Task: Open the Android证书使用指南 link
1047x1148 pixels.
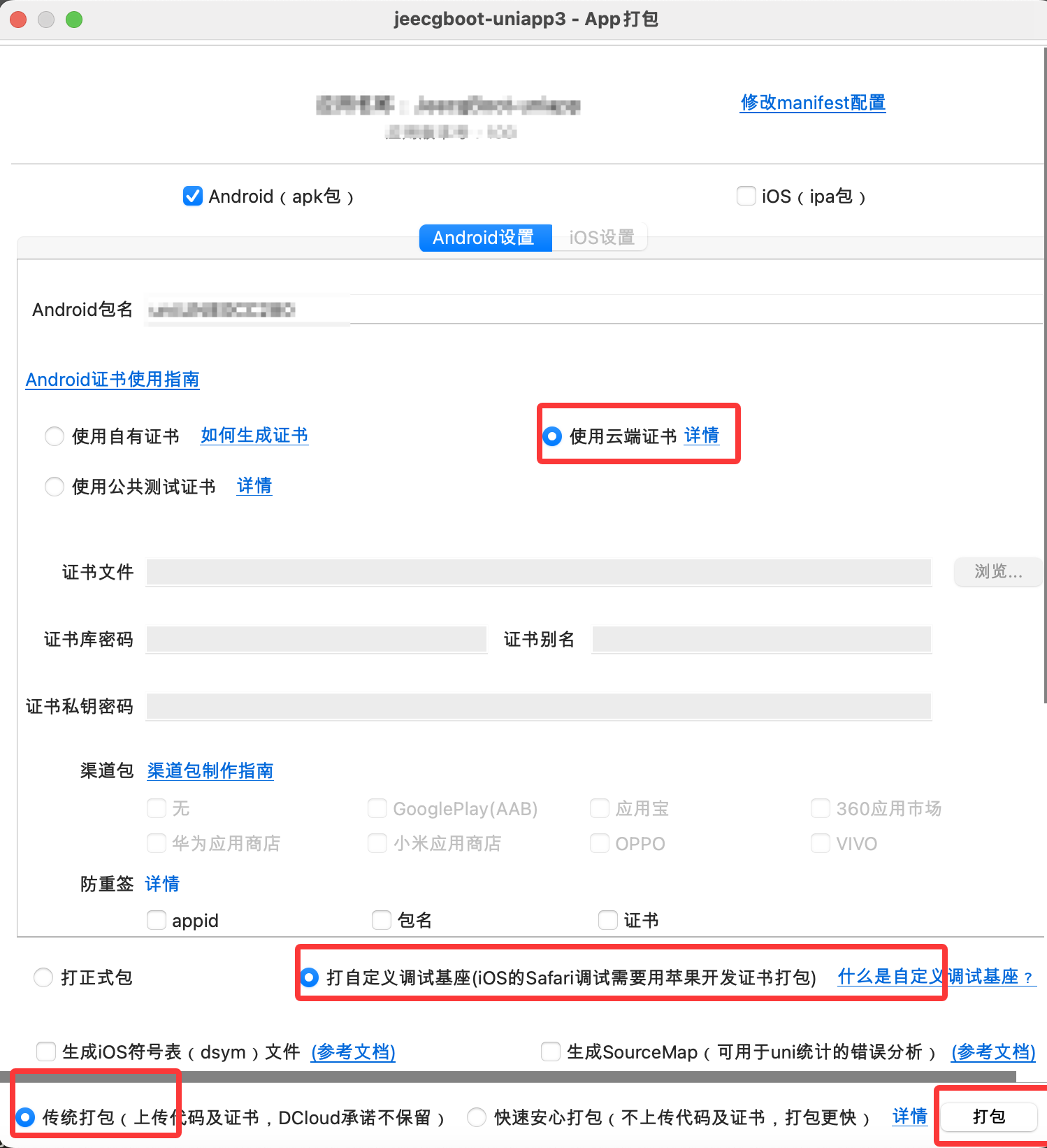Action: (113, 380)
